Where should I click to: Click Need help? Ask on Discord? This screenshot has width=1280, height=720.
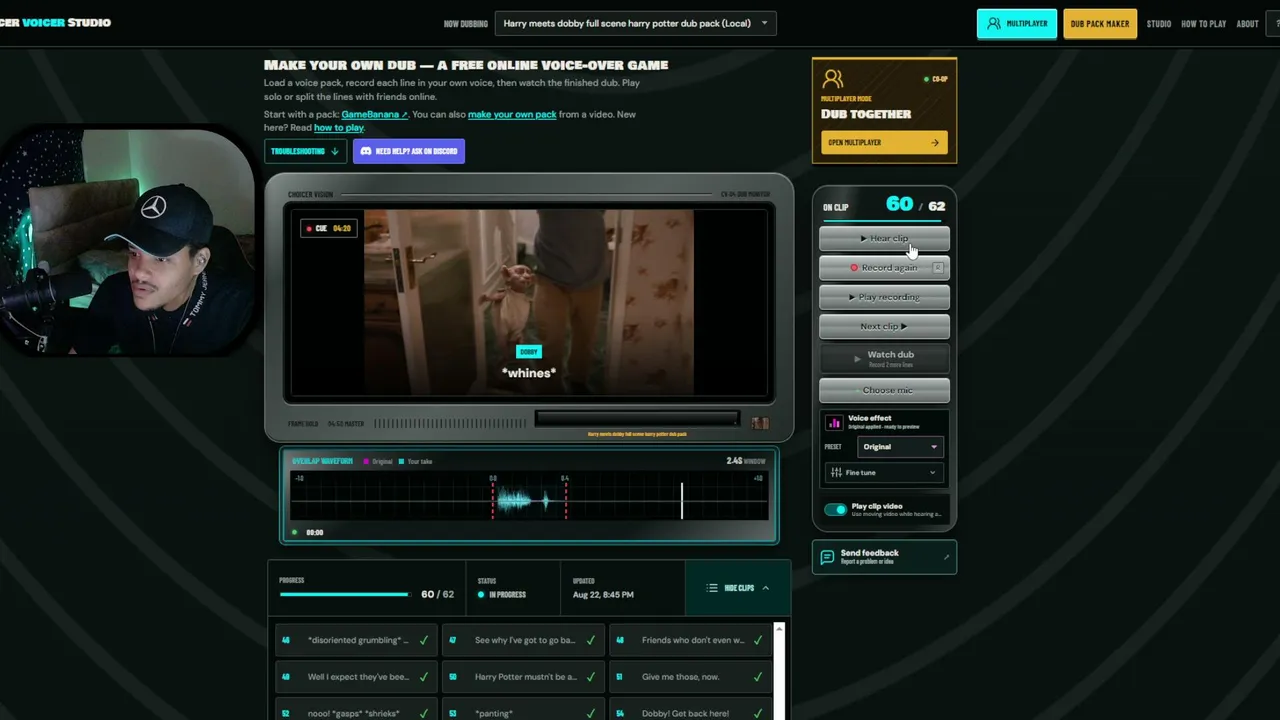click(409, 151)
